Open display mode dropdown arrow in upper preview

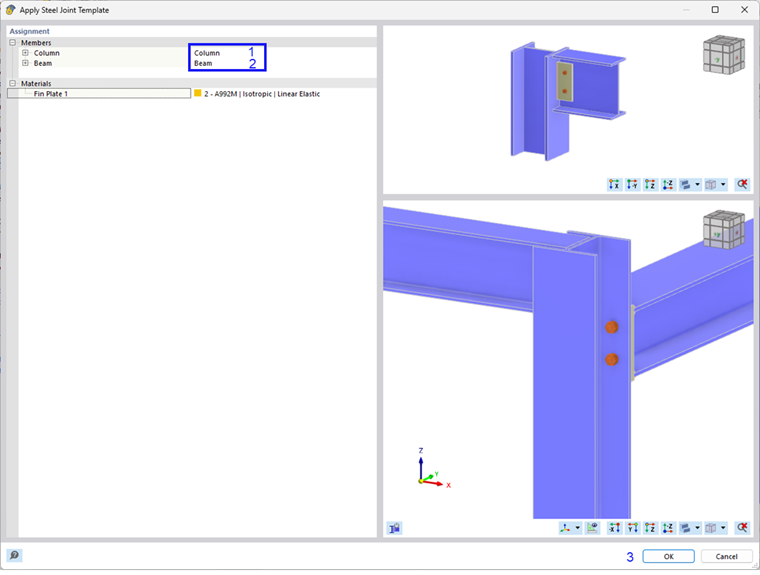[x=697, y=185]
